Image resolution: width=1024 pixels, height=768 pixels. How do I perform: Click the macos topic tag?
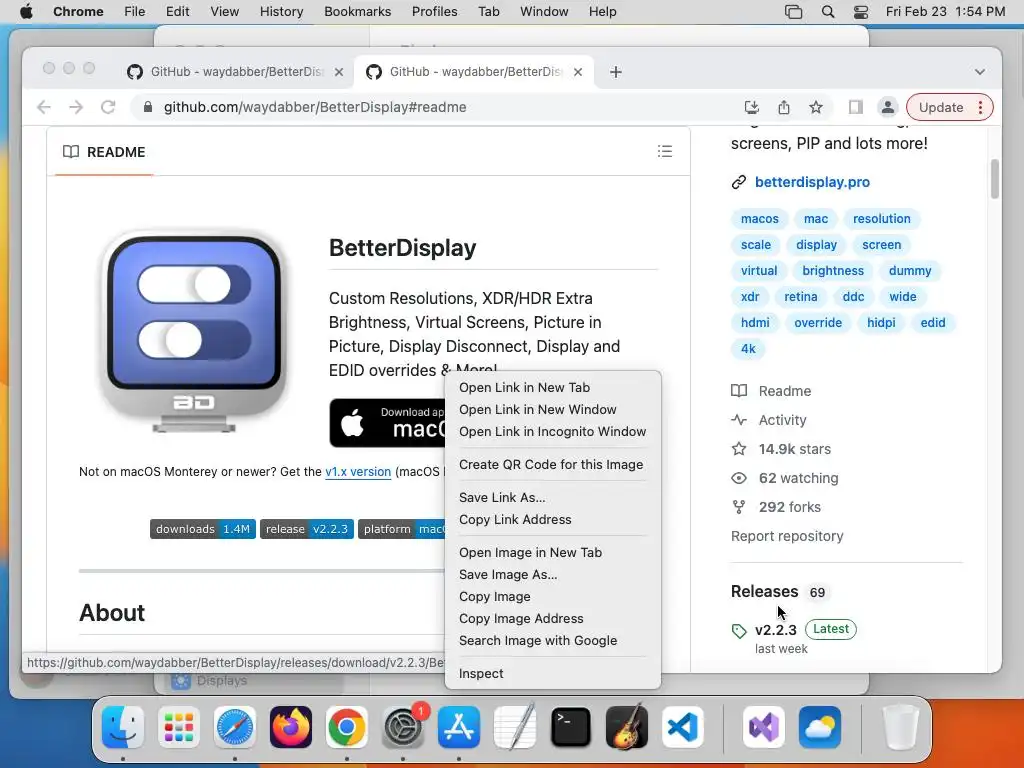coord(760,219)
